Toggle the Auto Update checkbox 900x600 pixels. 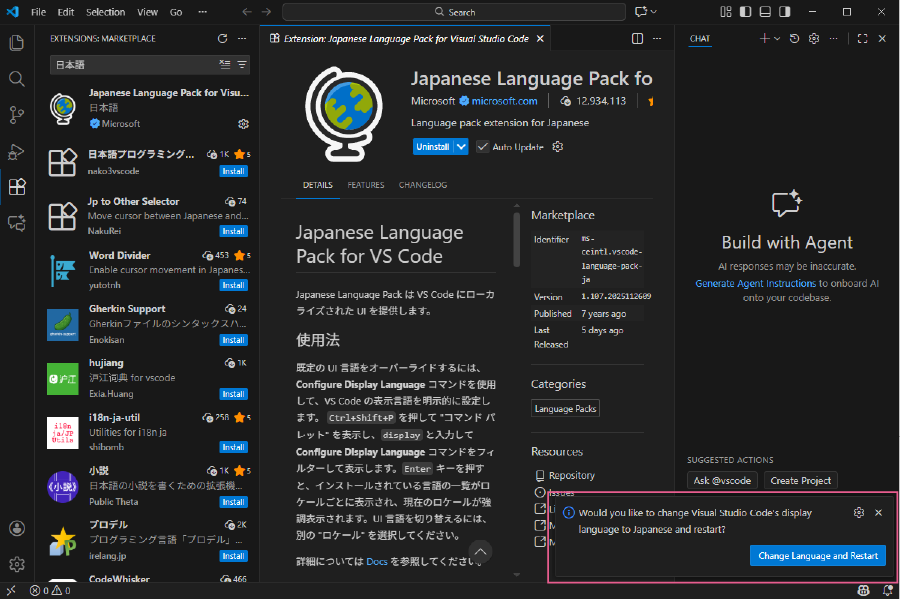[483, 147]
